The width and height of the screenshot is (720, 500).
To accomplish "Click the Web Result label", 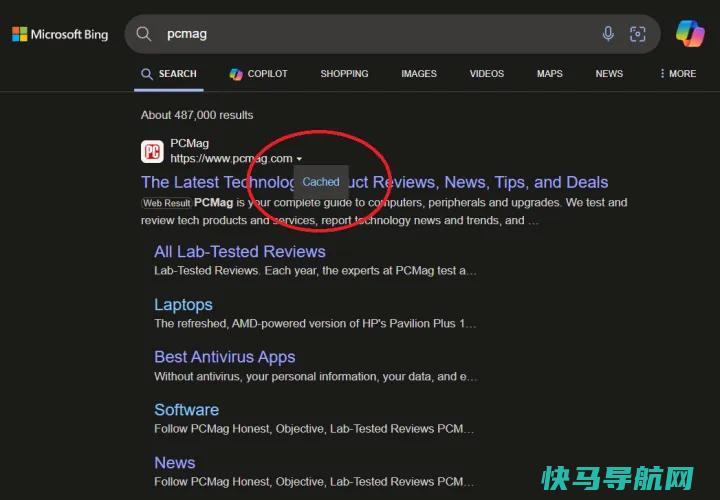I will [x=166, y=203].
